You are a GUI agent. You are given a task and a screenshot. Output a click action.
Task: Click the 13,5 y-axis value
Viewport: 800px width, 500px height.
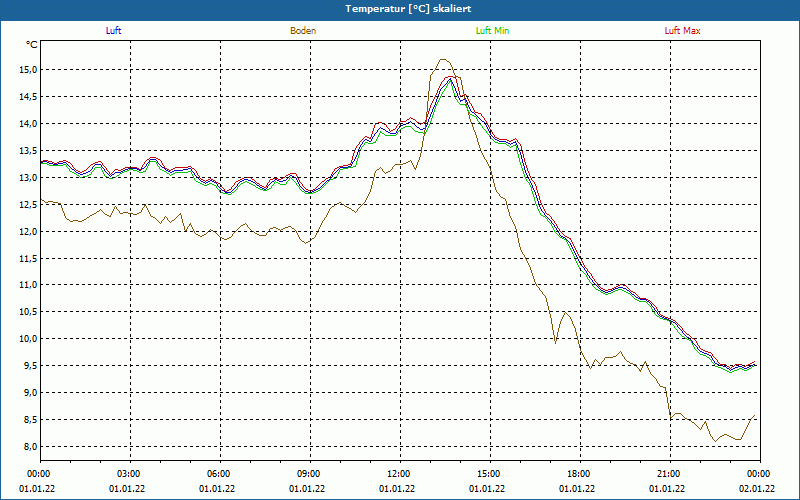pyautogui.click(x=28, y=151)
